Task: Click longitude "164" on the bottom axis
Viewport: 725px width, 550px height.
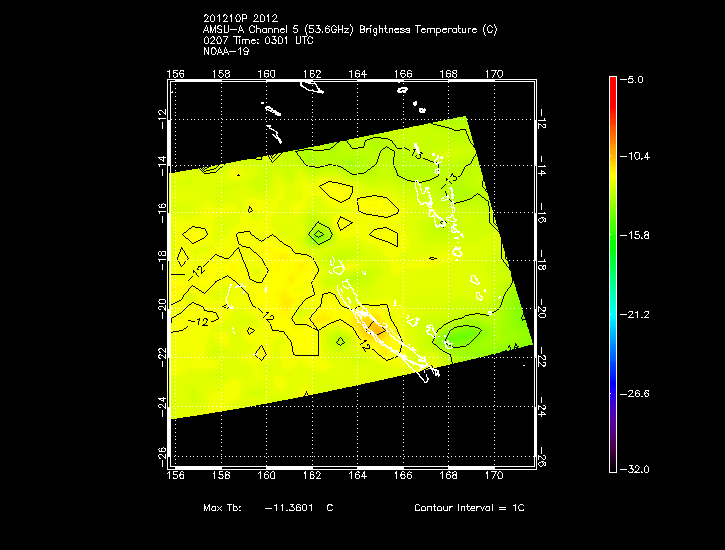Action: (x=357, y=475)
